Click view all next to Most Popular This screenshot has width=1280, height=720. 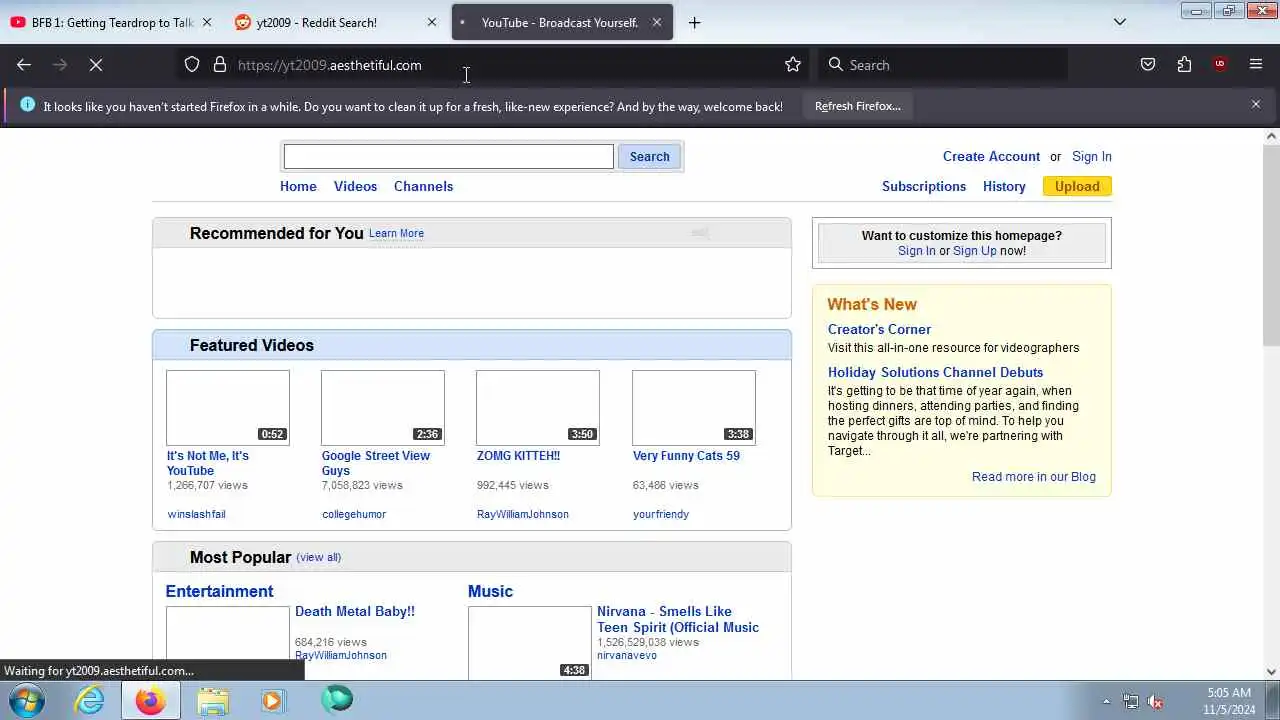319,557
